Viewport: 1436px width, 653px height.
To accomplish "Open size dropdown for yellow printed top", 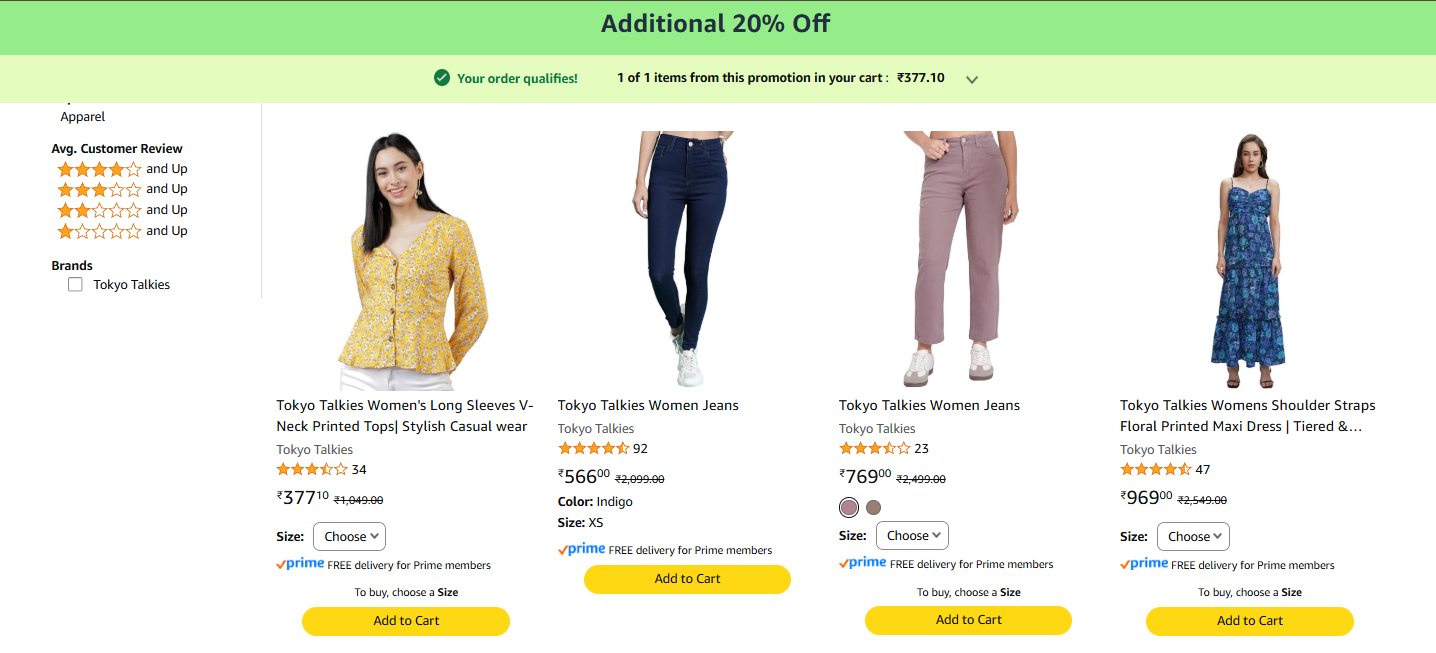I will [x=349, y=537].
